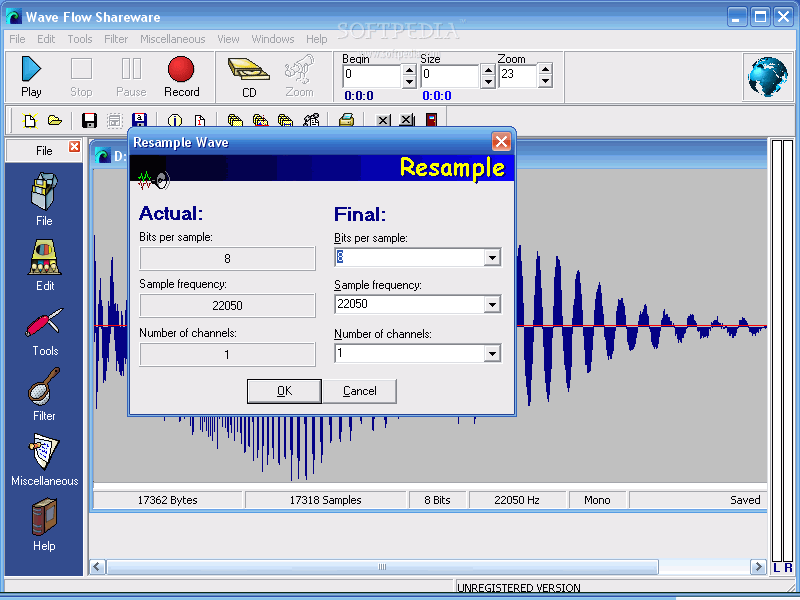Image resolution: width=800 pixels, height=600 pixels.
Task: Click the first X close-window toolbar icon
Action: point(383,120)
